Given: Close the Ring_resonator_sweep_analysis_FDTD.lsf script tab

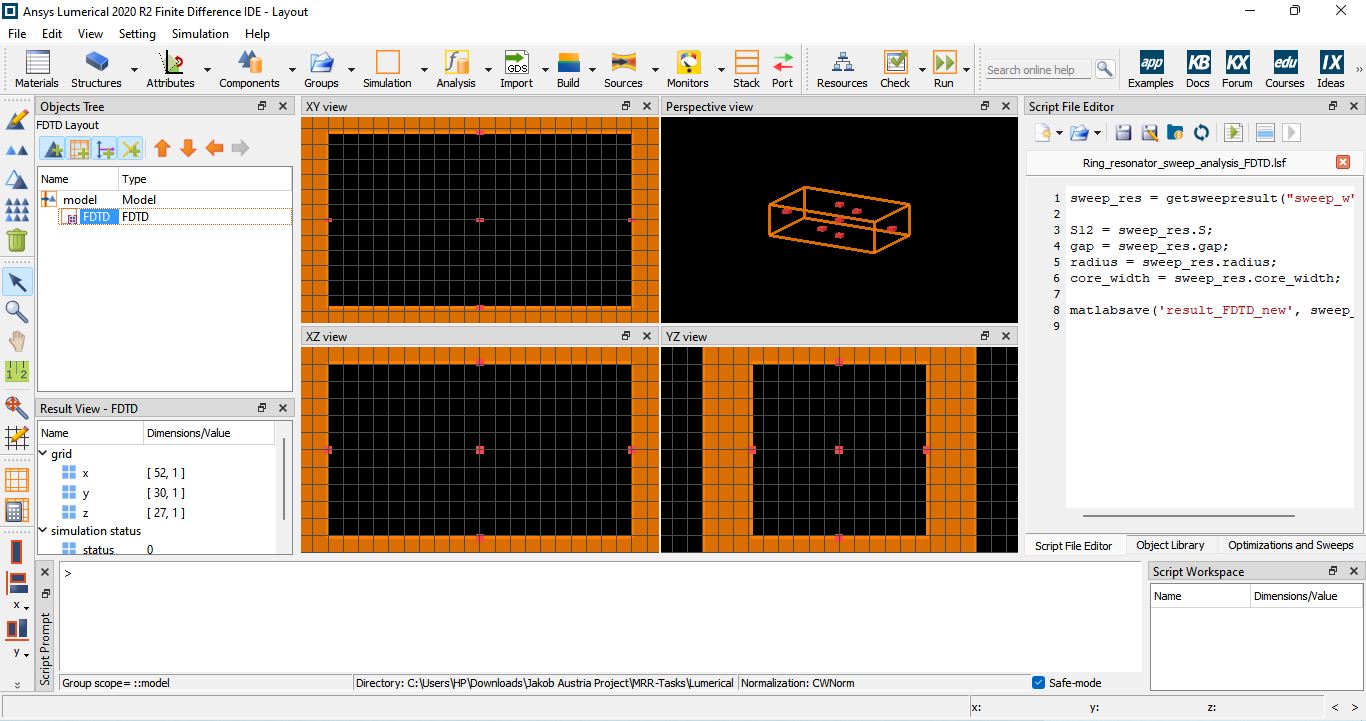Looking at the screenshot, I should point(1343,162).
